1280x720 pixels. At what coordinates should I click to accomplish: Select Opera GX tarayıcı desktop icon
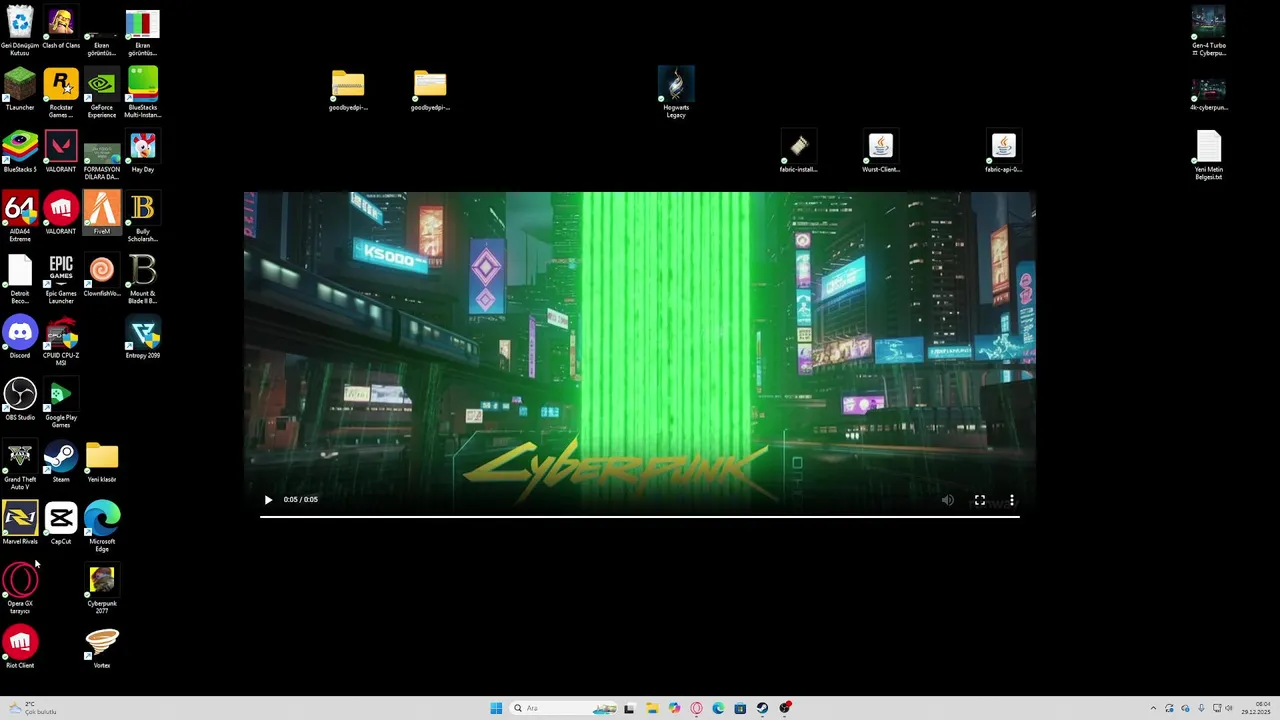pos(20,589)
